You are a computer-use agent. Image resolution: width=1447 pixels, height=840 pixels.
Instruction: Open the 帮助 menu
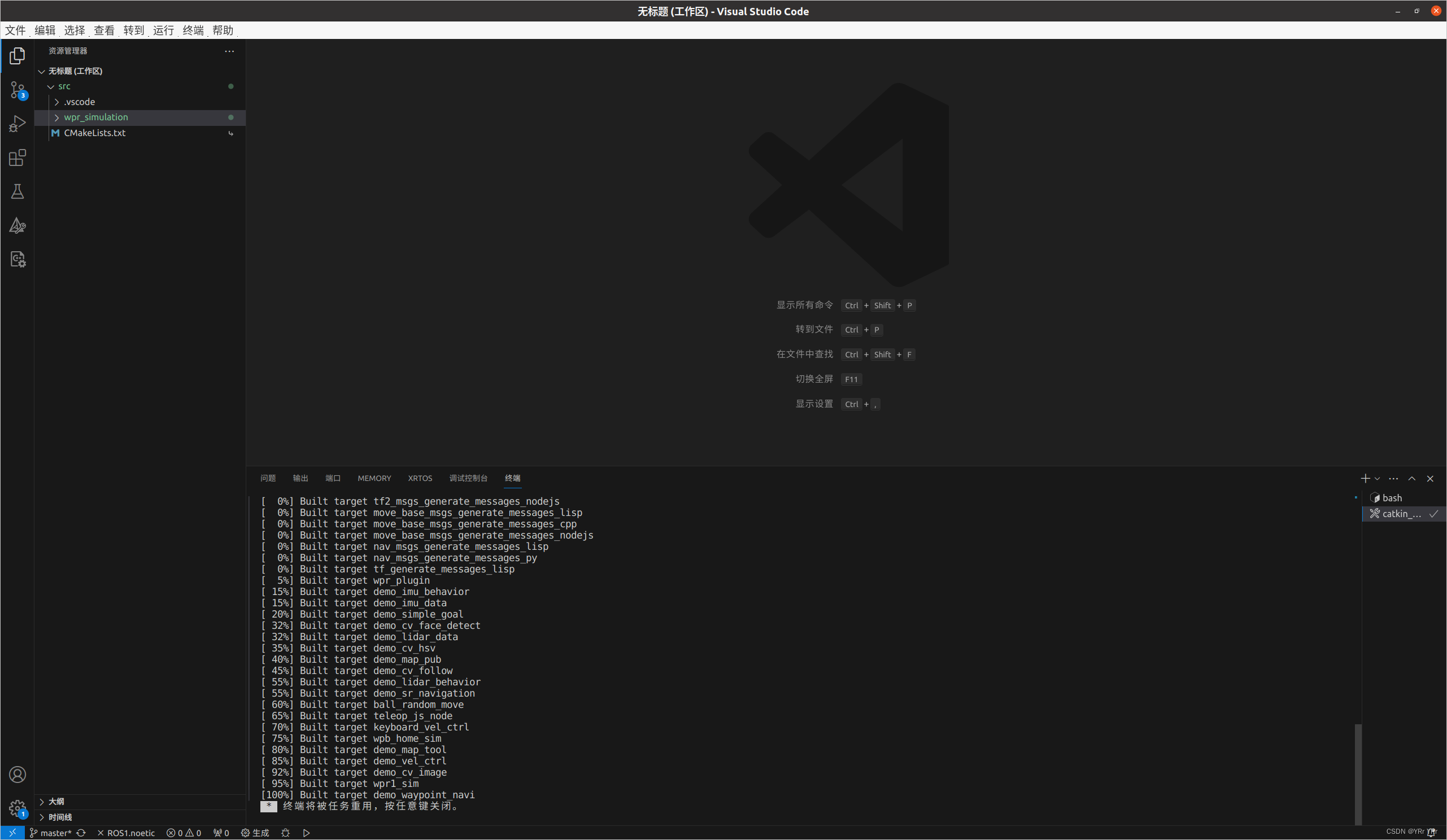point(223,30)
